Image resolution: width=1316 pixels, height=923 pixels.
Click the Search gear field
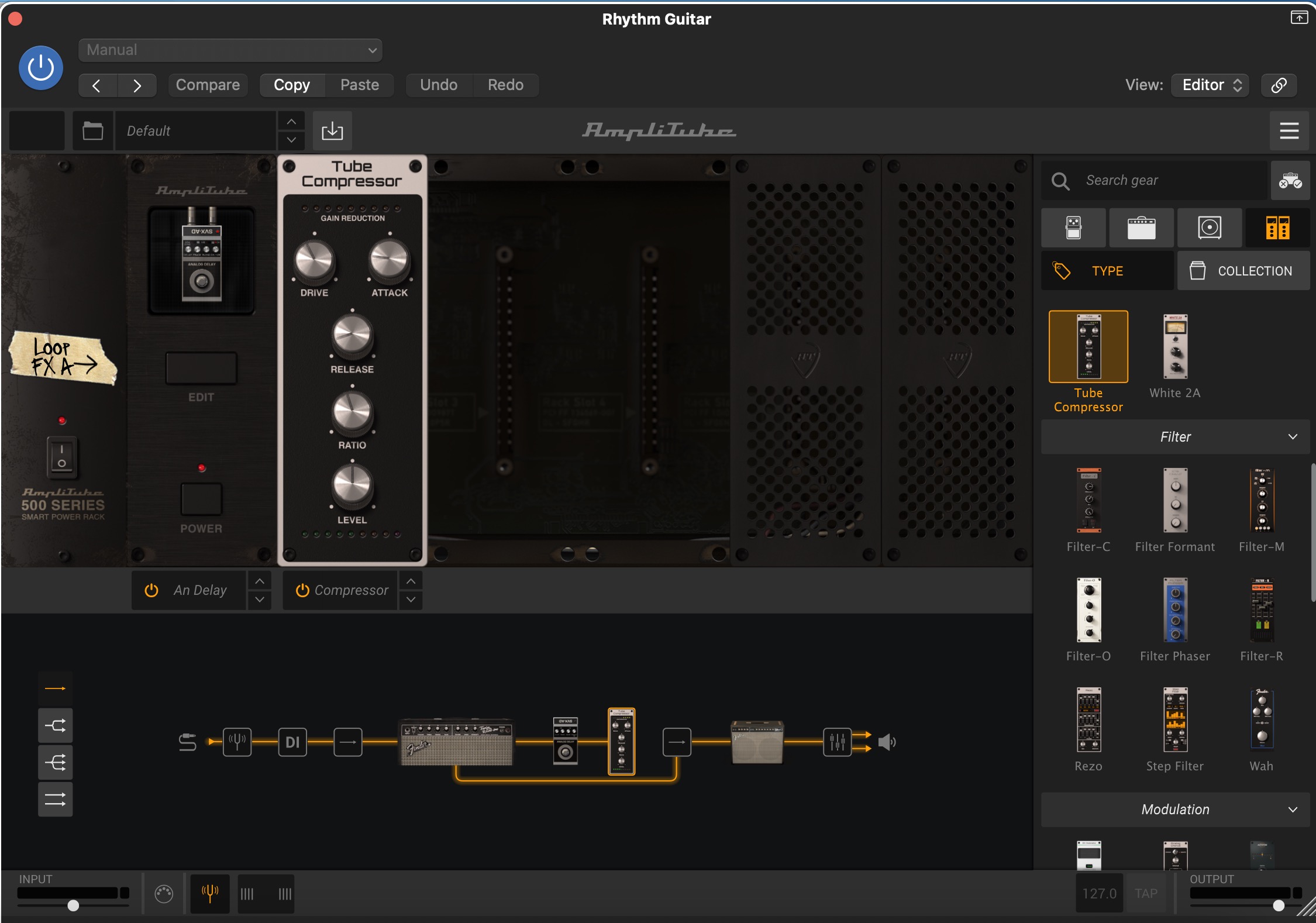pos(1155,180)
